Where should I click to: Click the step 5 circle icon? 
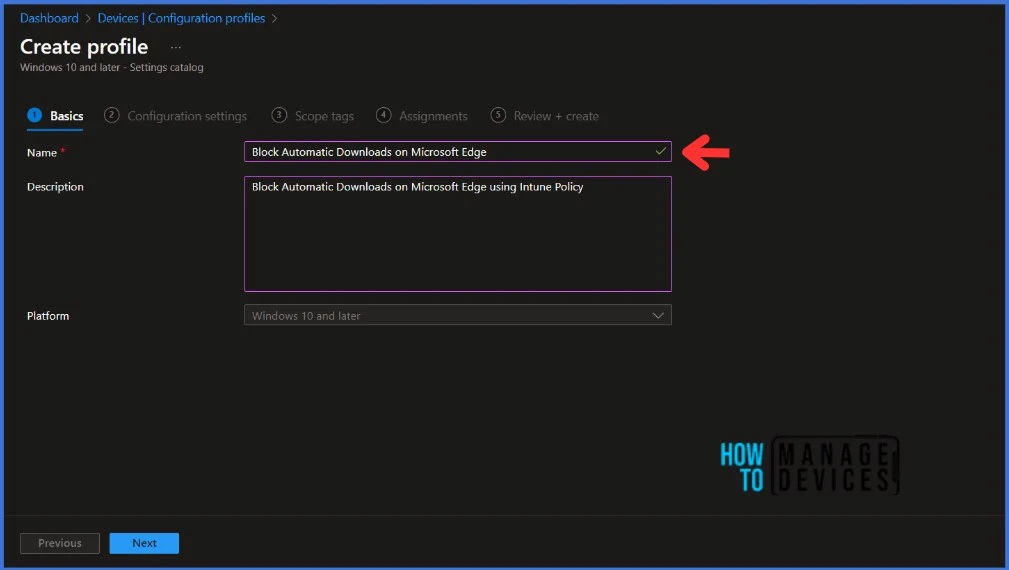[498, 115]
